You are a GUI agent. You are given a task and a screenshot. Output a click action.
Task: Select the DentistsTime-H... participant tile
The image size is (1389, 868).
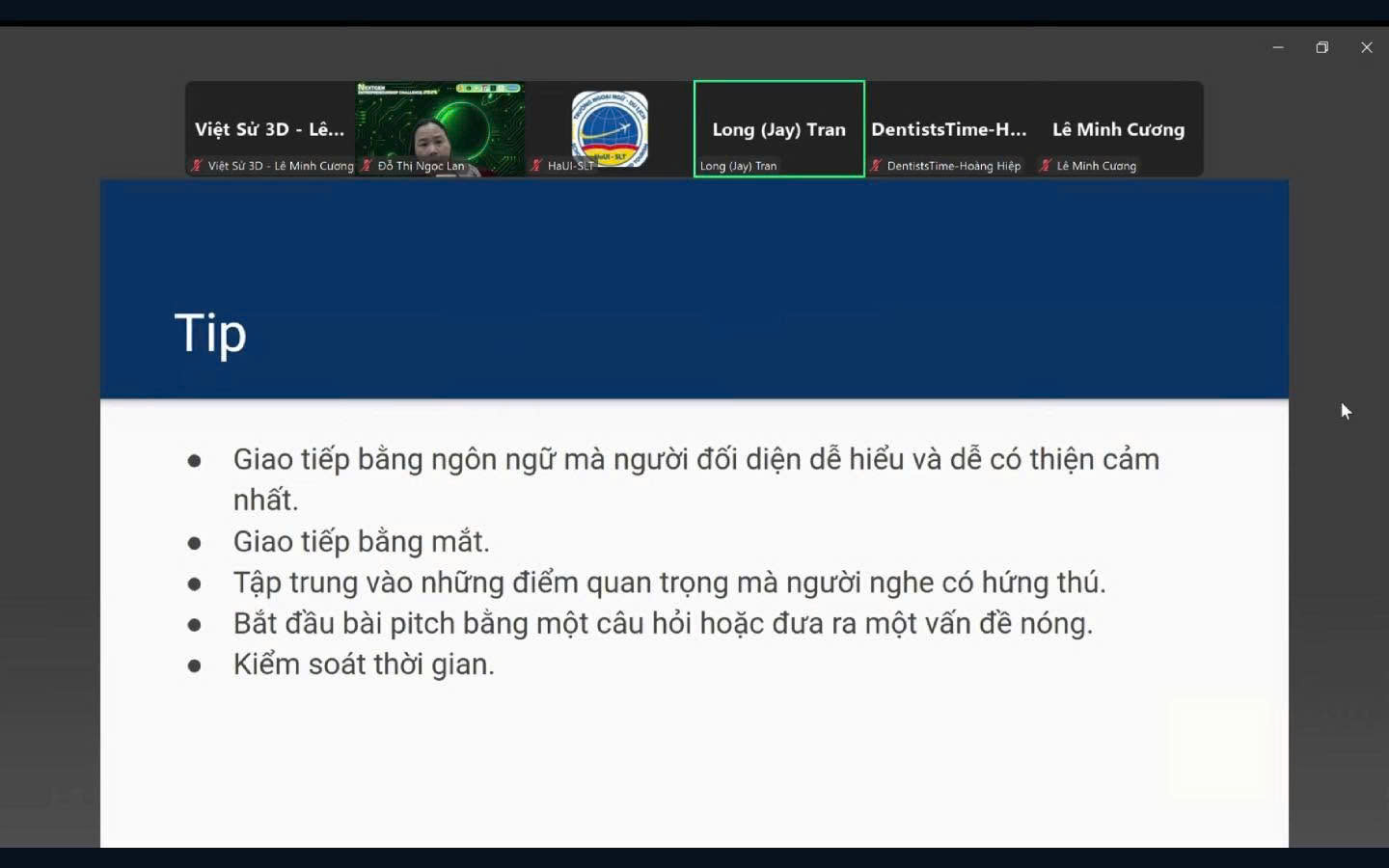coord(949,129)
